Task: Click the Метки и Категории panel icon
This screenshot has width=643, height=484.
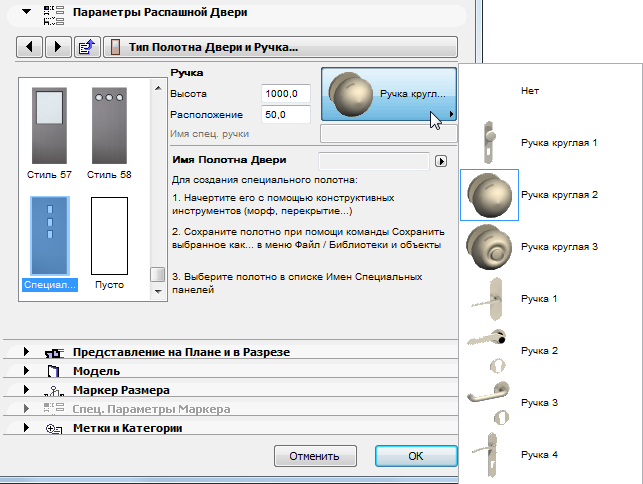Action: (54, 429)
